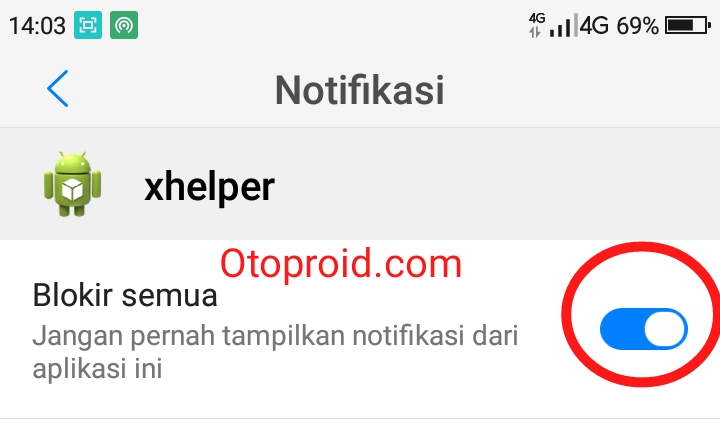Image resolution: width=720 pixels, height=445 pixels.
Task: Tap the signal strength bars
Action: coord(563,26)
